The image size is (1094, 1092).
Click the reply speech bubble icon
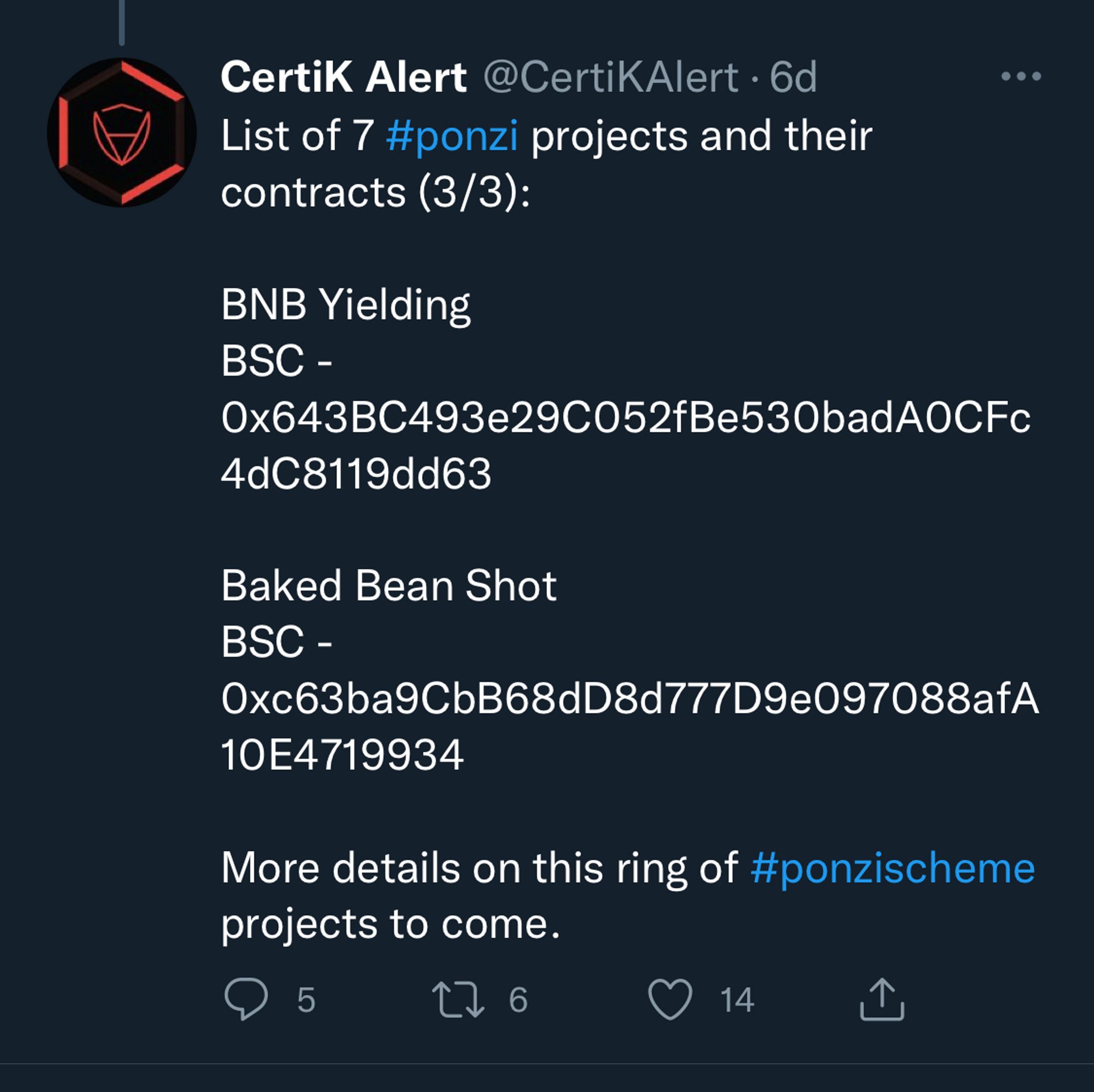click(x=246, y=999)
